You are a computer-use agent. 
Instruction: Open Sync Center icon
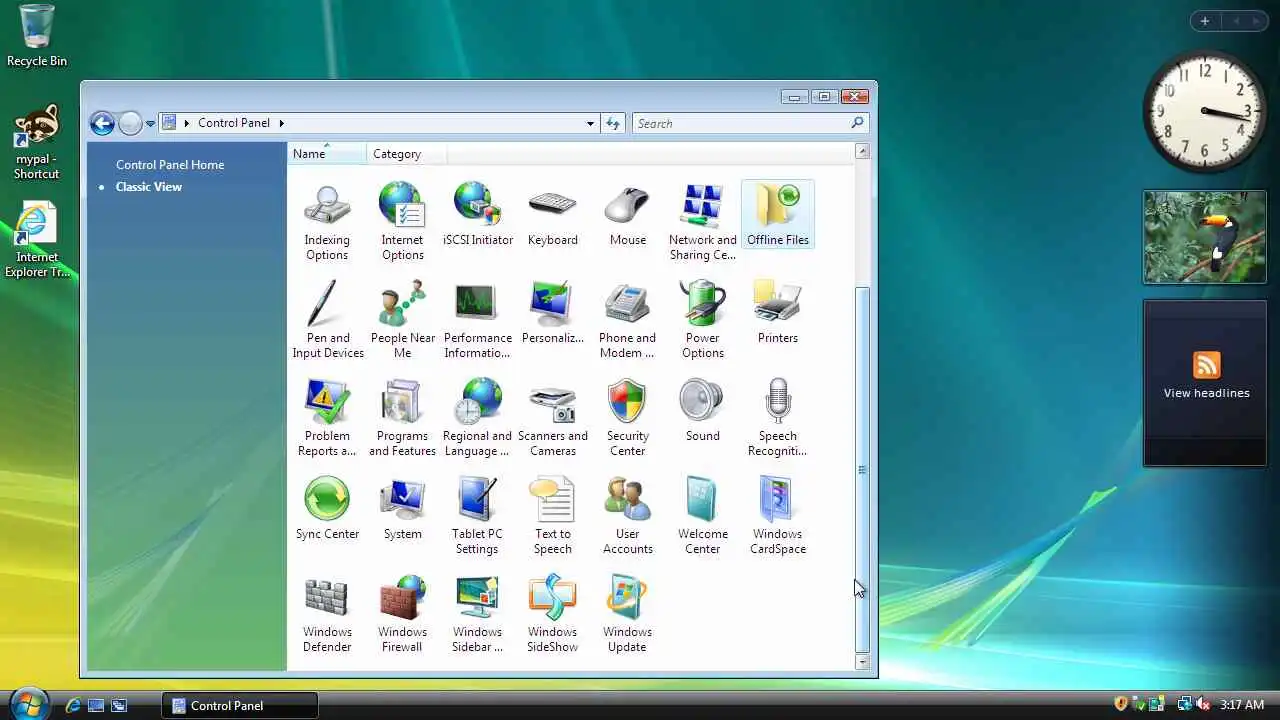[x=327, y=509]
